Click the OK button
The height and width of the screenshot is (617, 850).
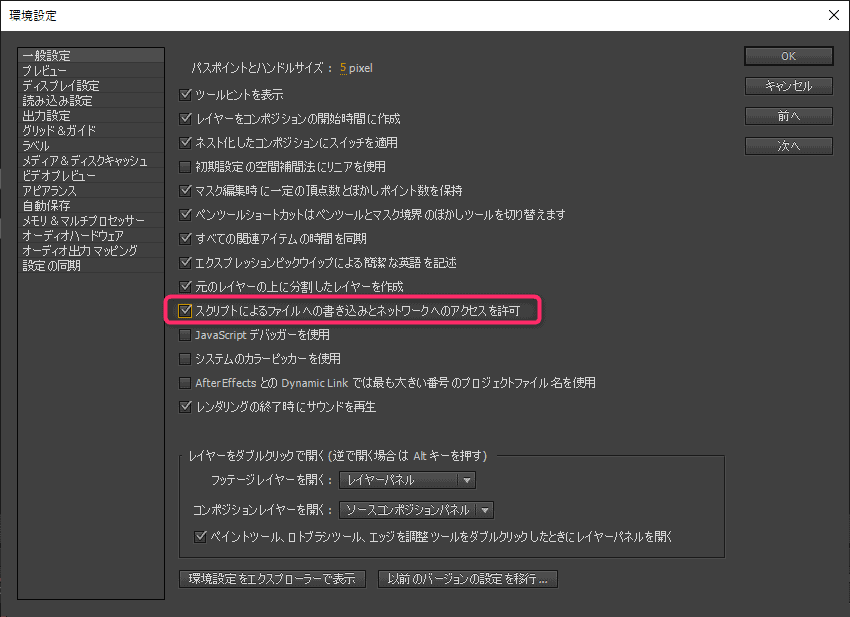click(x=788, y=56)
